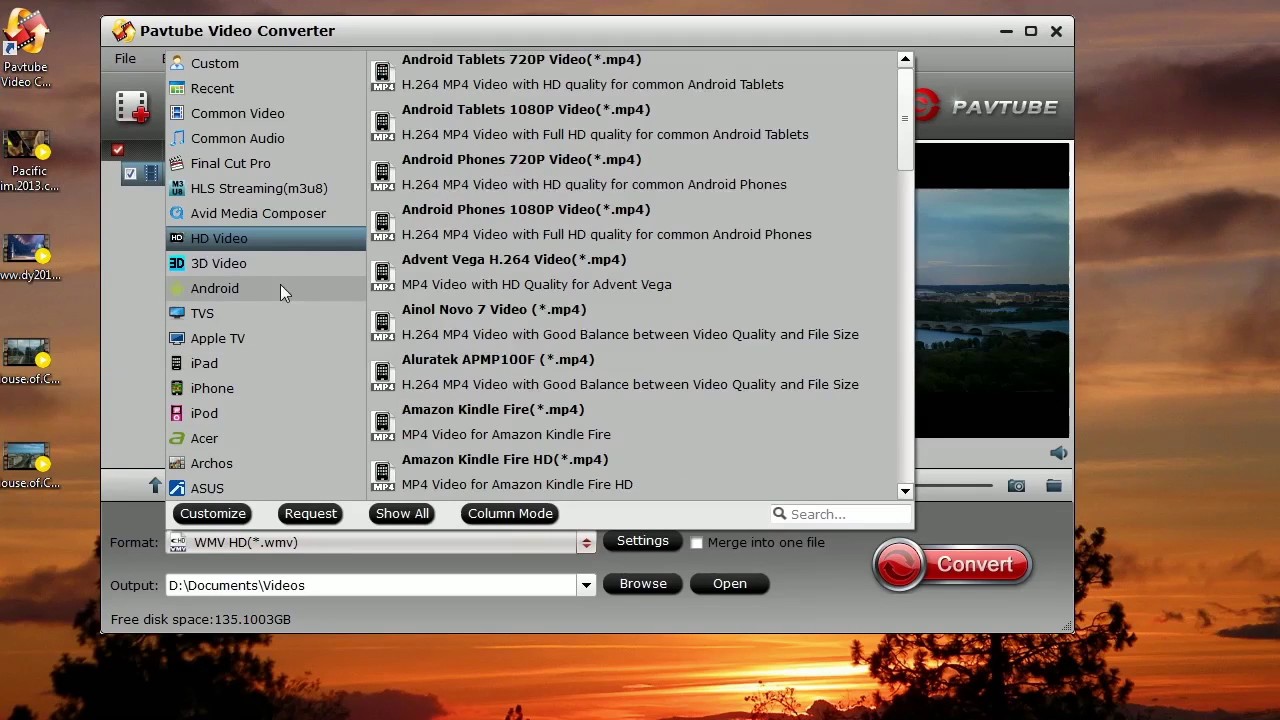
Task: Click the Customize button
Action: (213, 513)
